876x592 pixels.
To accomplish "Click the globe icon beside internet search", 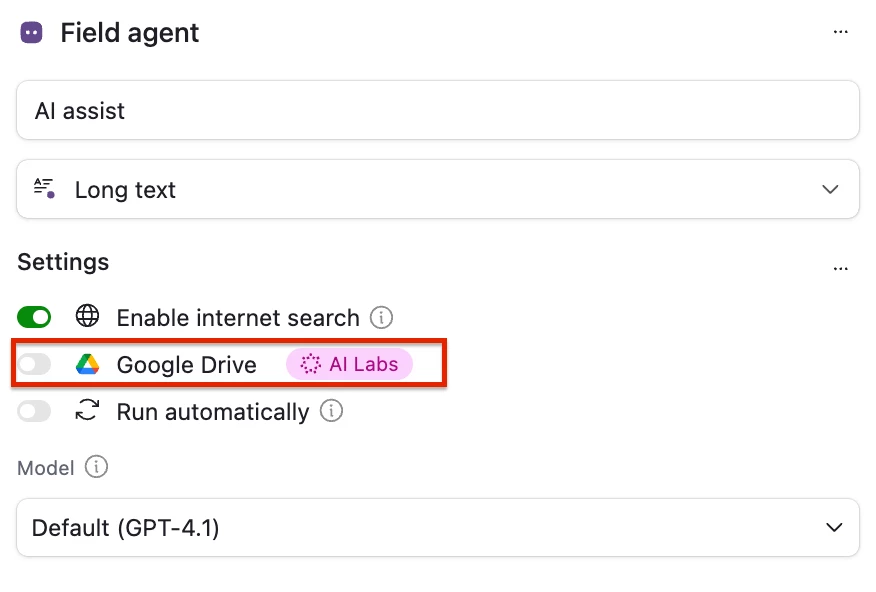I will pos(88,317).
